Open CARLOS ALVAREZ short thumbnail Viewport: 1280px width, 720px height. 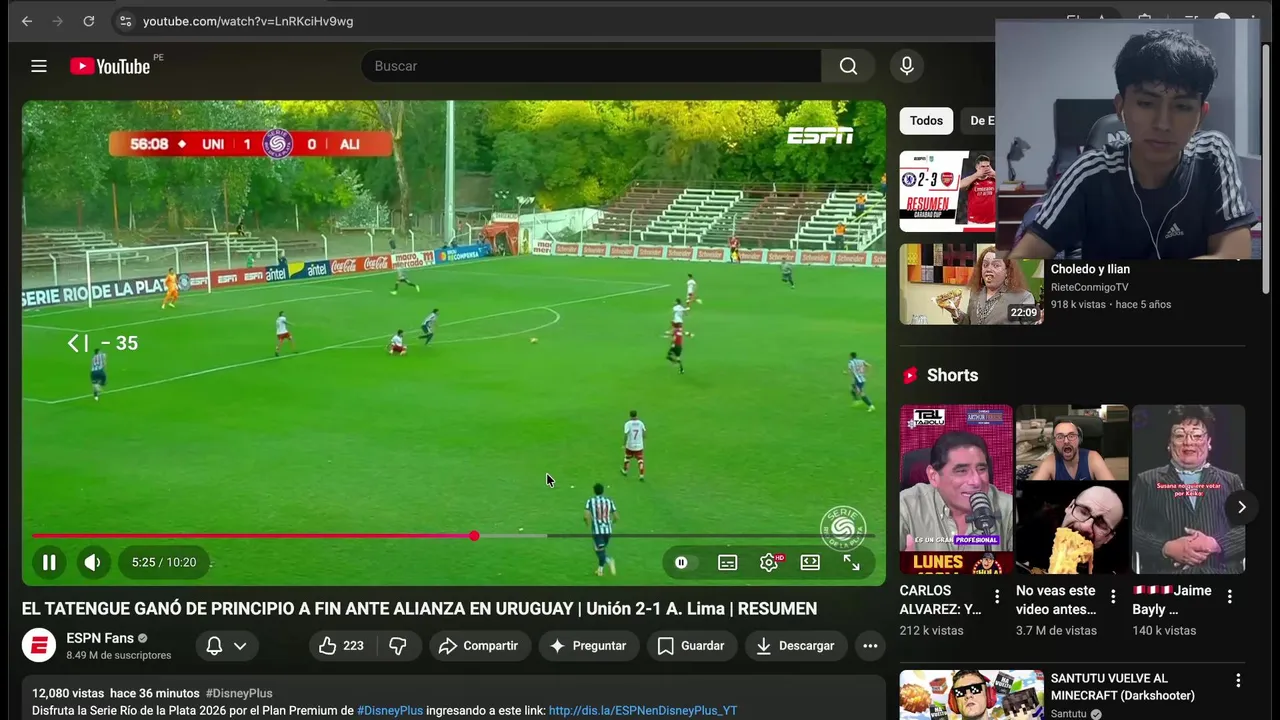point(956,489)
